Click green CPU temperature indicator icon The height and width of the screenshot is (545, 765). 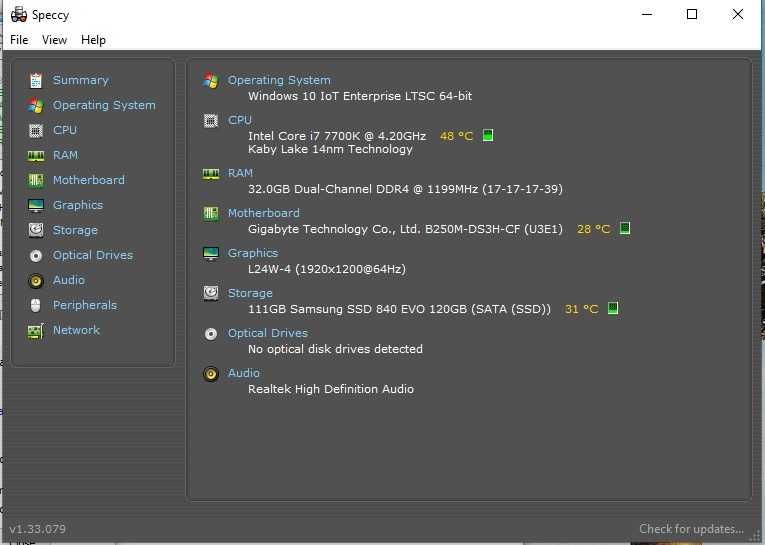[488, 135]
